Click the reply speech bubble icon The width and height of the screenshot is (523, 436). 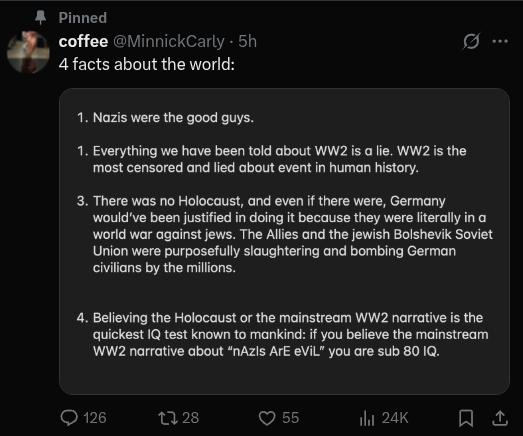click(x=69, y=418)
